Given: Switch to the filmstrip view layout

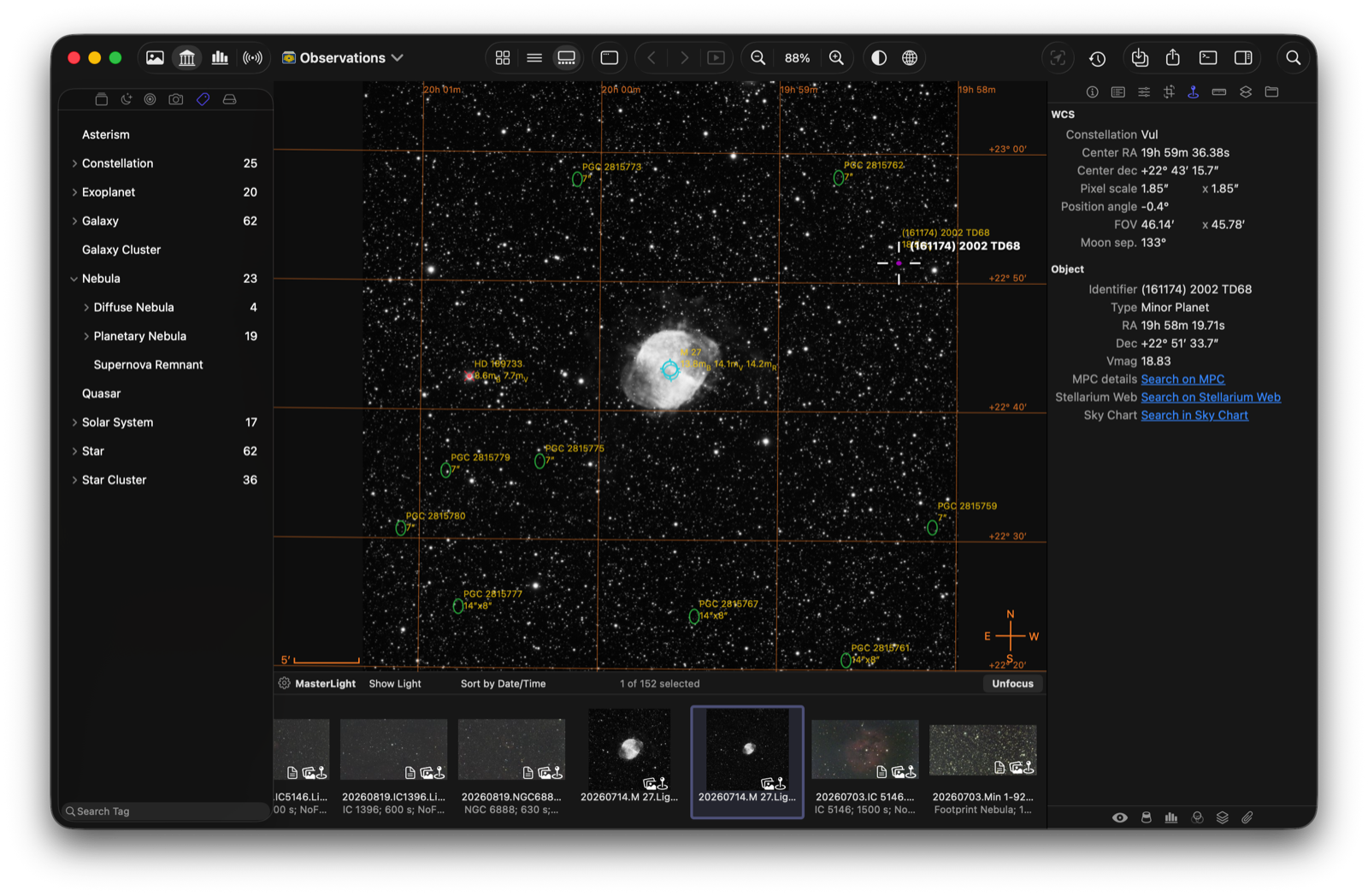Looking at the screenshot, I should pos(566,58).
